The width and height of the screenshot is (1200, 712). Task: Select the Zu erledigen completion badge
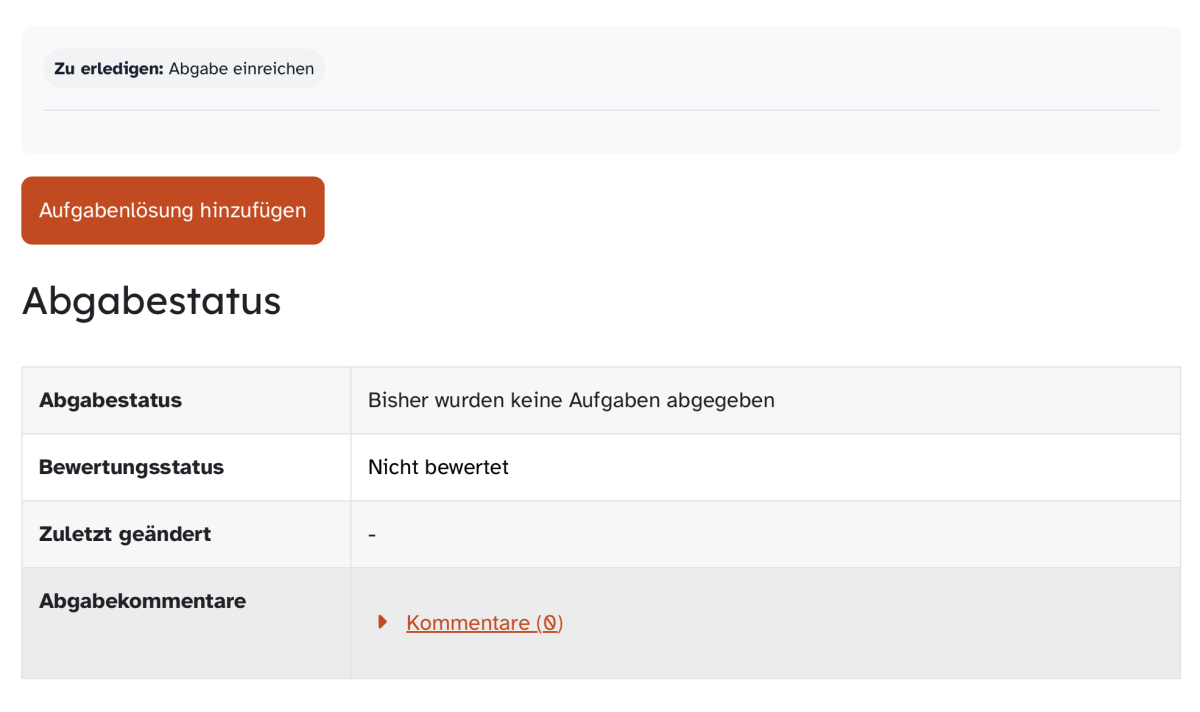tap(184, 69)
